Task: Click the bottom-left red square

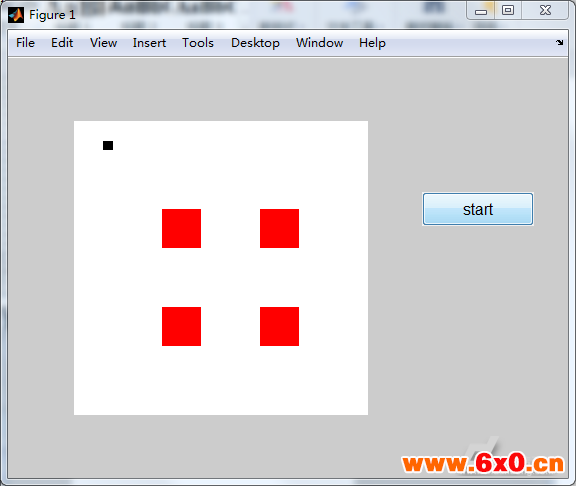Action: tap(181, 327)
